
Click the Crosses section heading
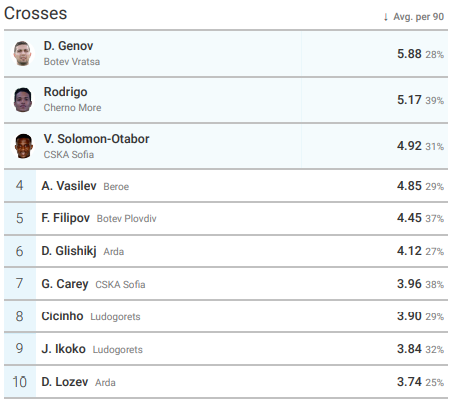pyautogui.click(x=36, y=14)
